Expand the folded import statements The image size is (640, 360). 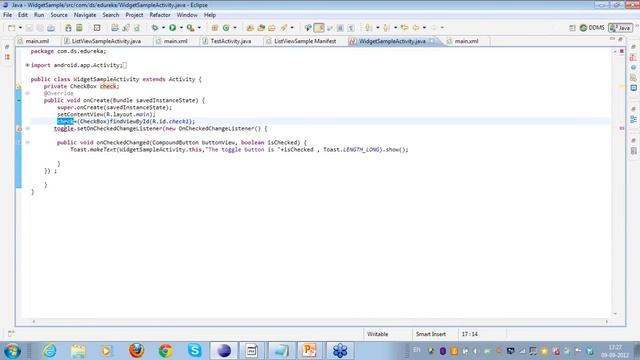(x=27, y=65)
